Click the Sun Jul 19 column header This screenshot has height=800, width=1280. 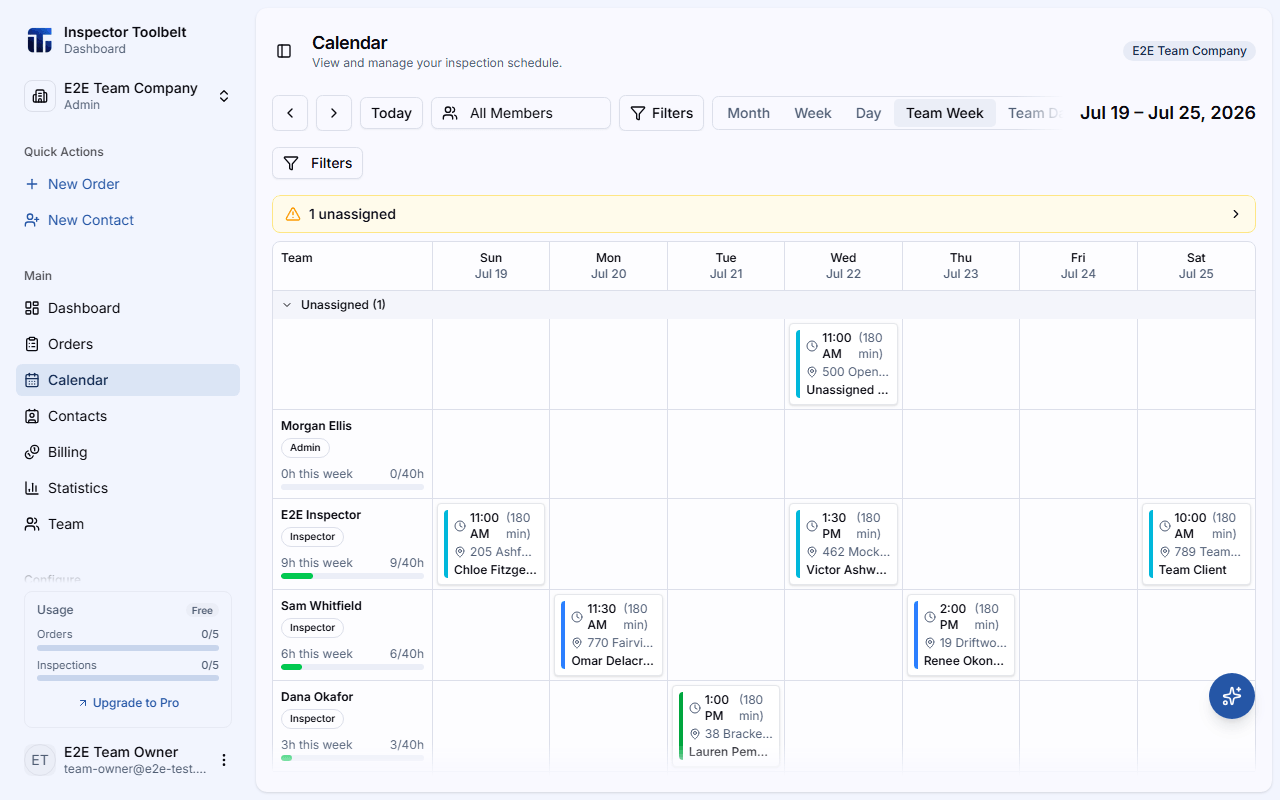click(x=491, y=266)
